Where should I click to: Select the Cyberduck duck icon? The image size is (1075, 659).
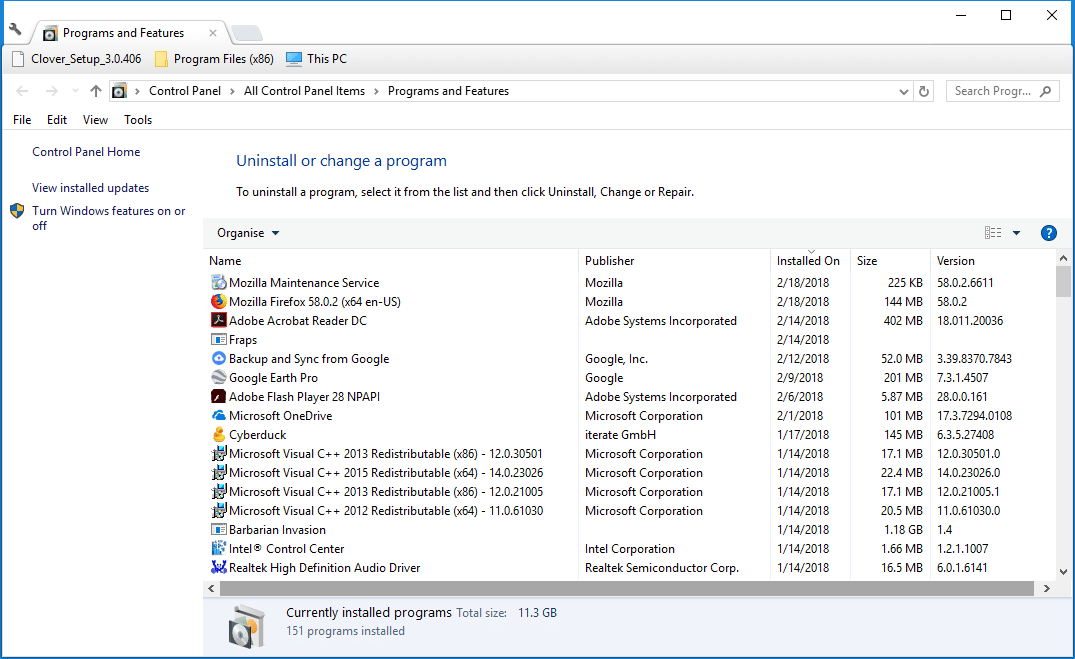coord(219,435)
